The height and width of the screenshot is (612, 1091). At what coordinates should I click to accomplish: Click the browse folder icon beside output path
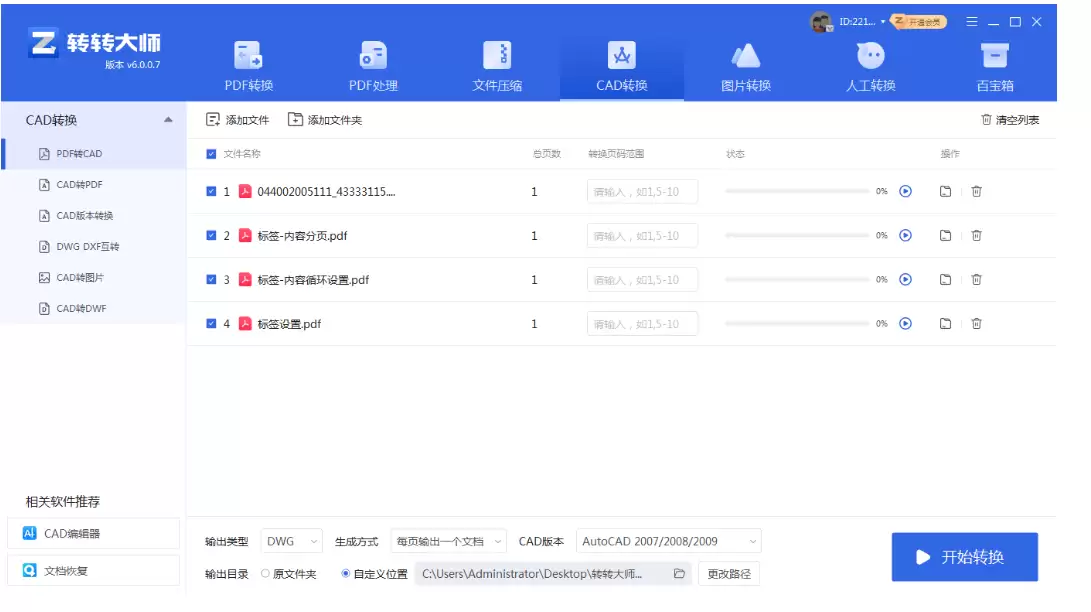click(x=679, y=574)
